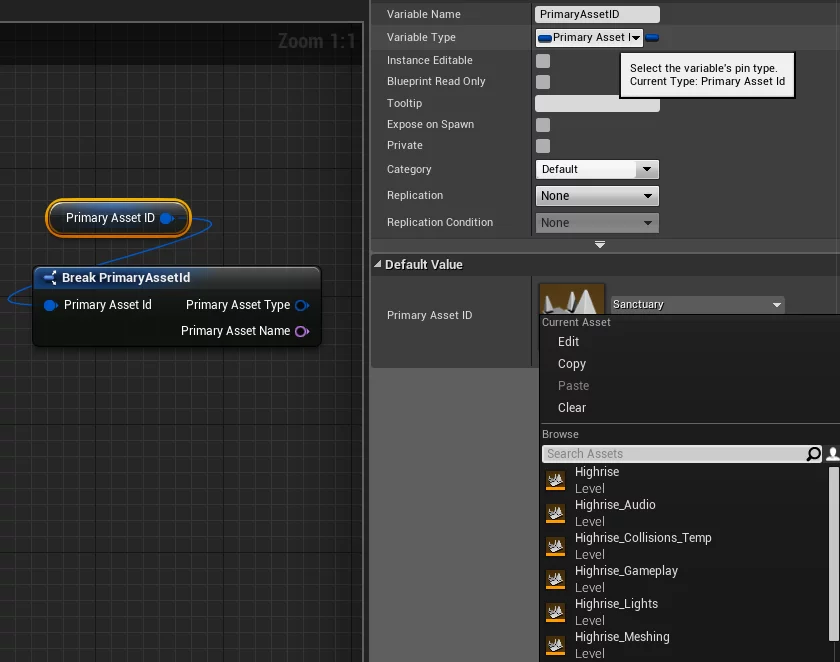Click the Highrise_Audio level icon
840x662 pixels.
(555, 514)
